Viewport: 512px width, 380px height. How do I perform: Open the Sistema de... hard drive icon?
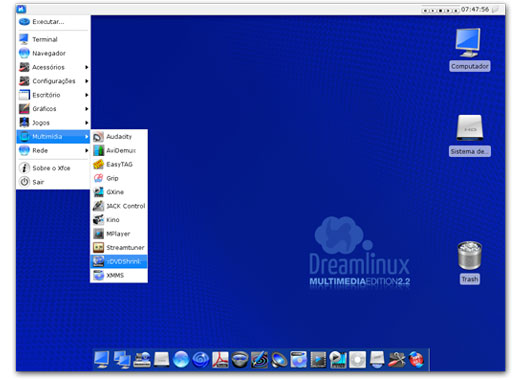click(x=470, y=135)
